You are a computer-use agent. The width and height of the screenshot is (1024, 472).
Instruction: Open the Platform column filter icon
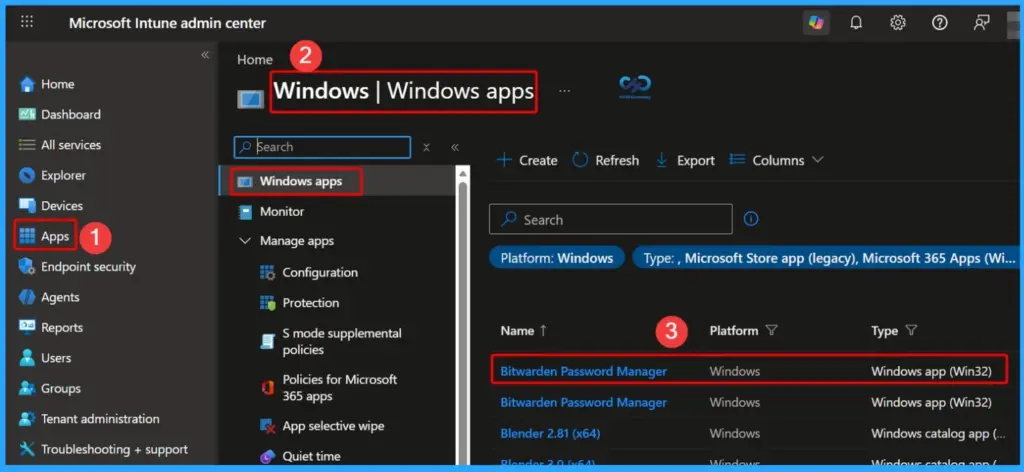click(771, 331)
